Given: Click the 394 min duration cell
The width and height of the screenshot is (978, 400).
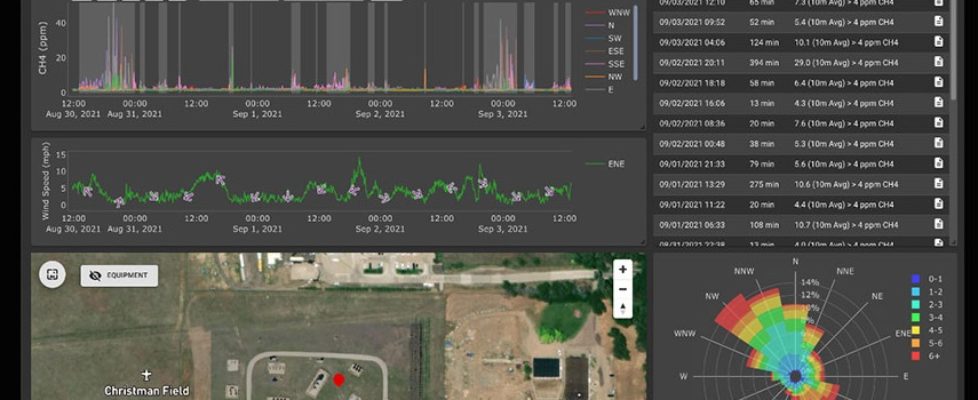Looking at the screenshot, I should point(764,62).
